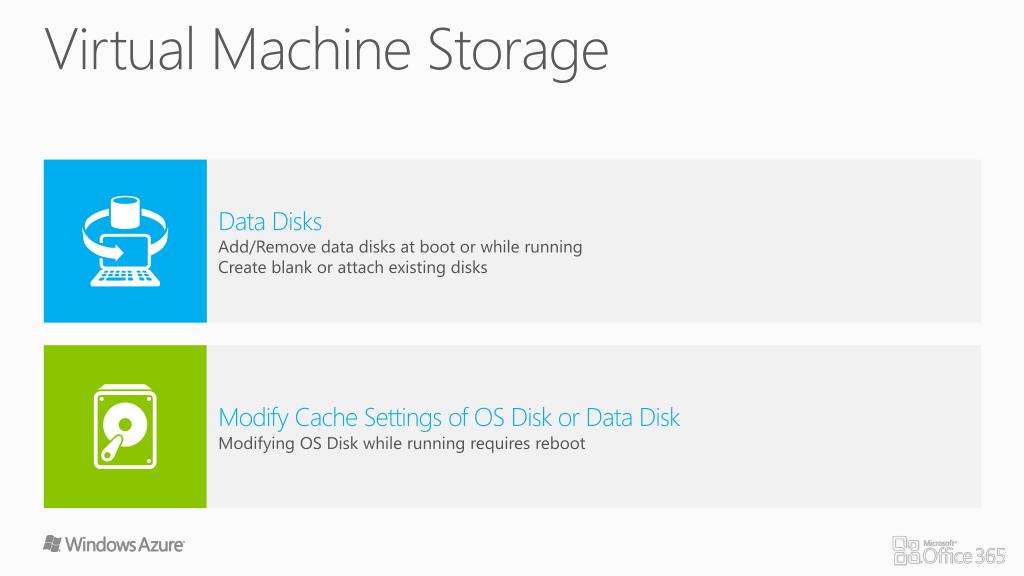1024x576 pixels.
Task: Click the Windows flag logo beside Azure
Action: click(x=52, y=543)
